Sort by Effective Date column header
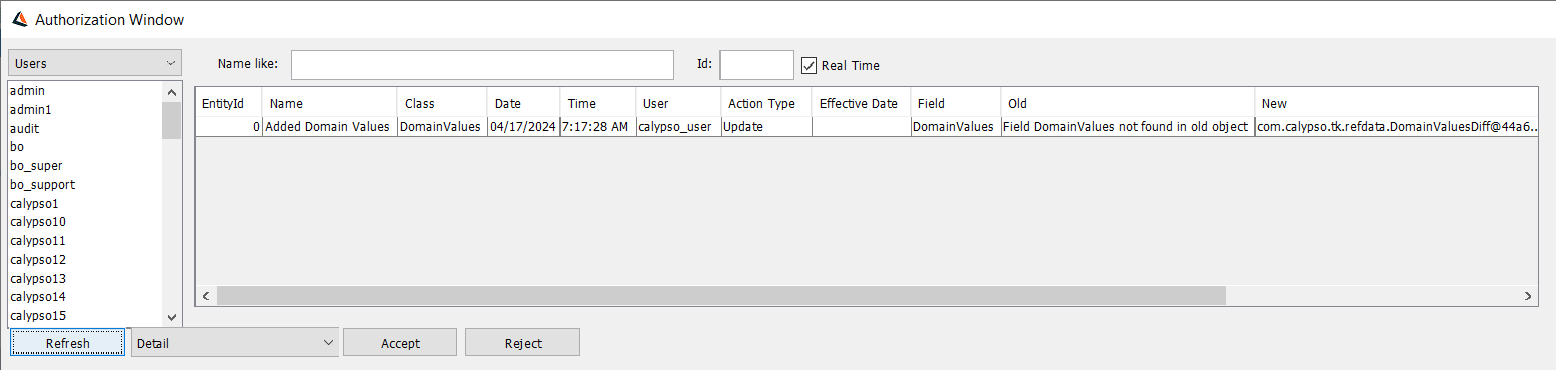The height and width of the screenshot is (370, 1556). 861,103
